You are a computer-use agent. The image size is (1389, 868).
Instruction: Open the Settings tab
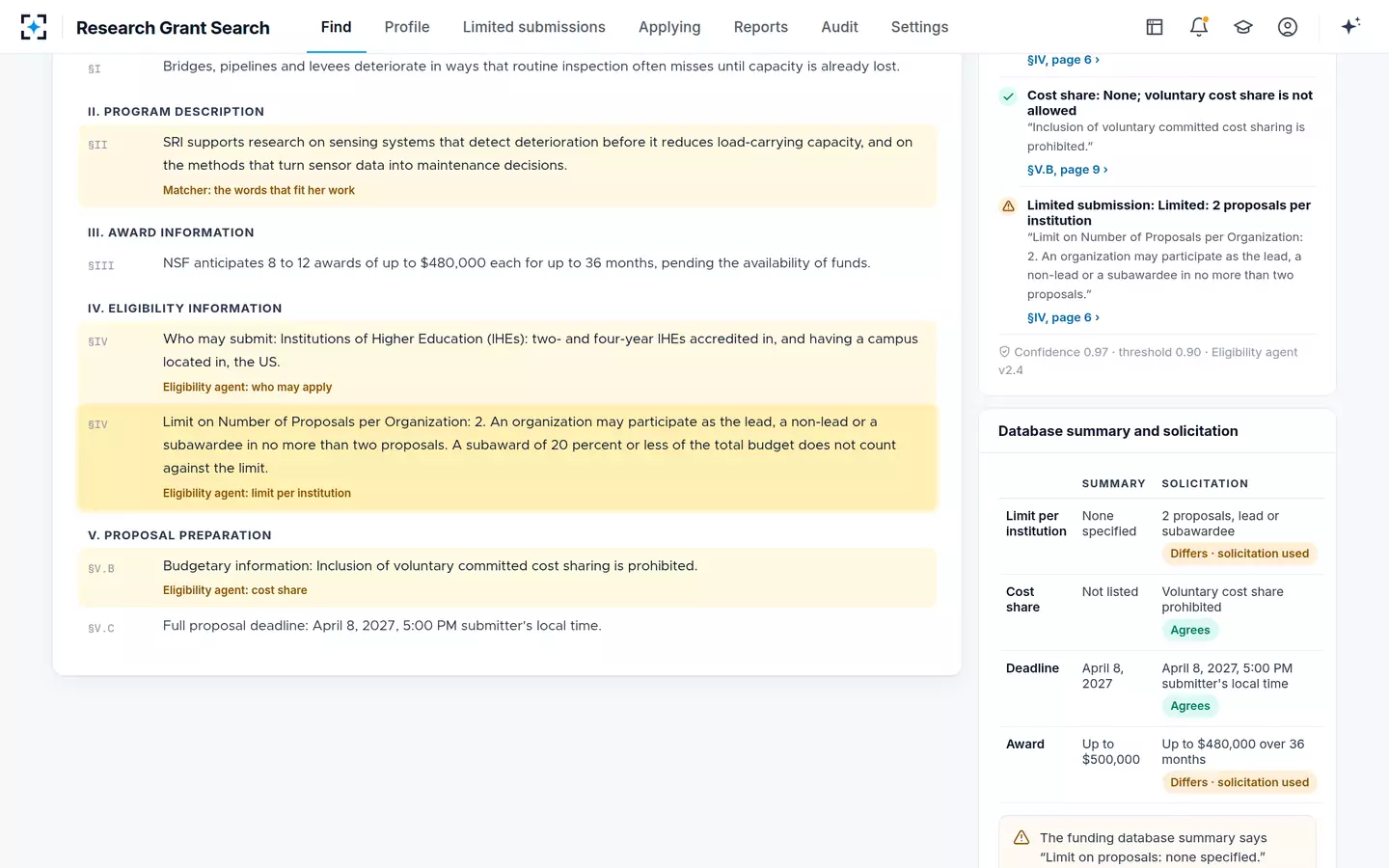[x=919, y=27]
